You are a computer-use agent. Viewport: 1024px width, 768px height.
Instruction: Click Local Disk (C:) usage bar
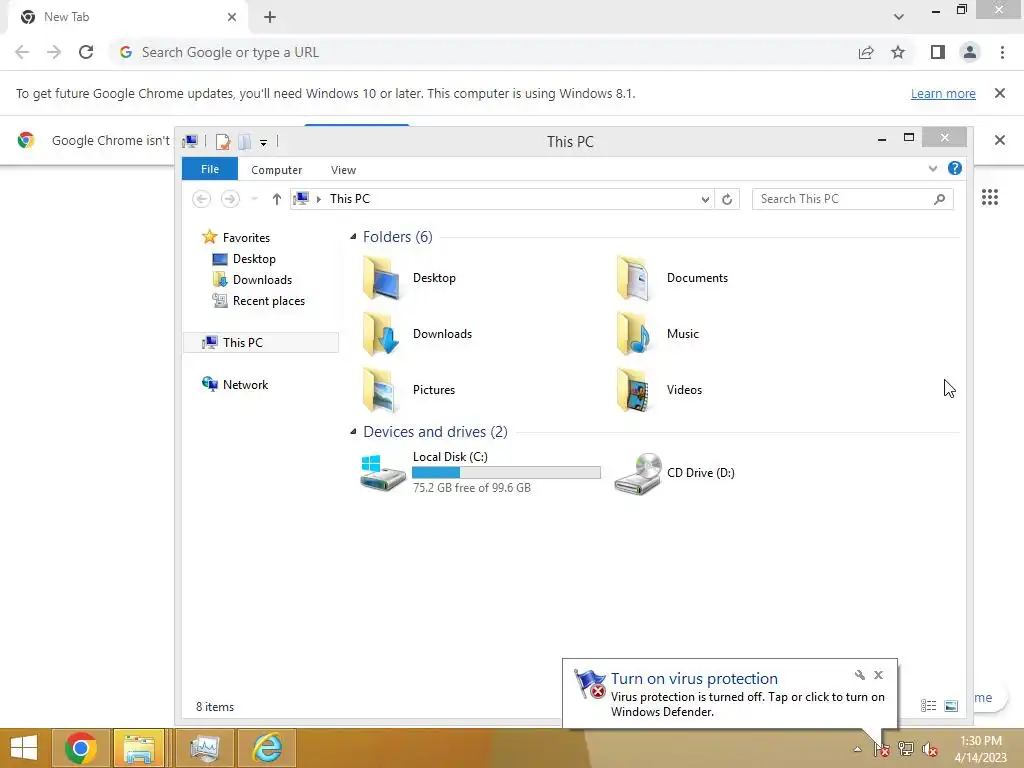pyautogui.click(x=506, y=473)
